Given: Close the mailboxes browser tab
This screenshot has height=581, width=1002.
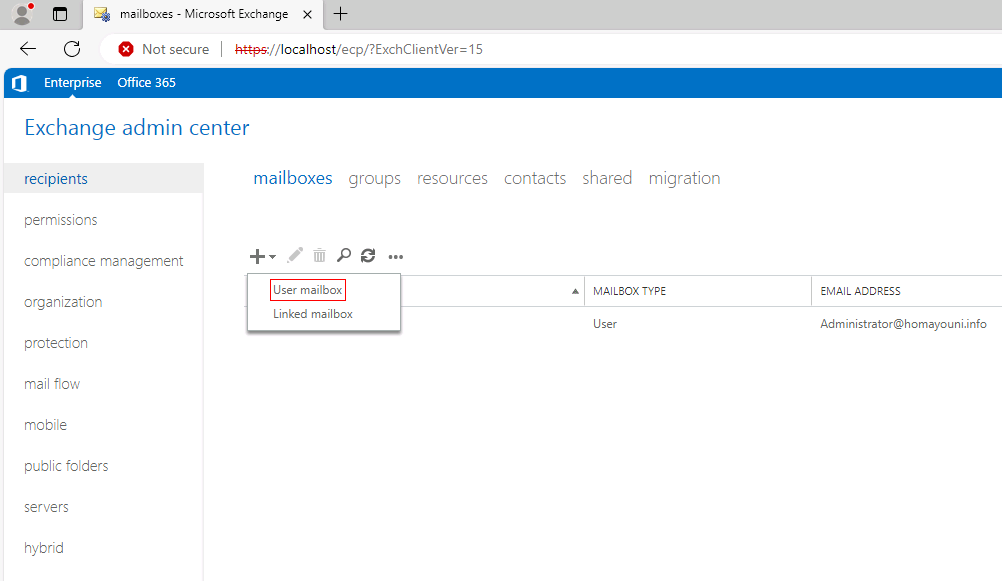Looking at the screenshot, I should [x=307, y=14].
